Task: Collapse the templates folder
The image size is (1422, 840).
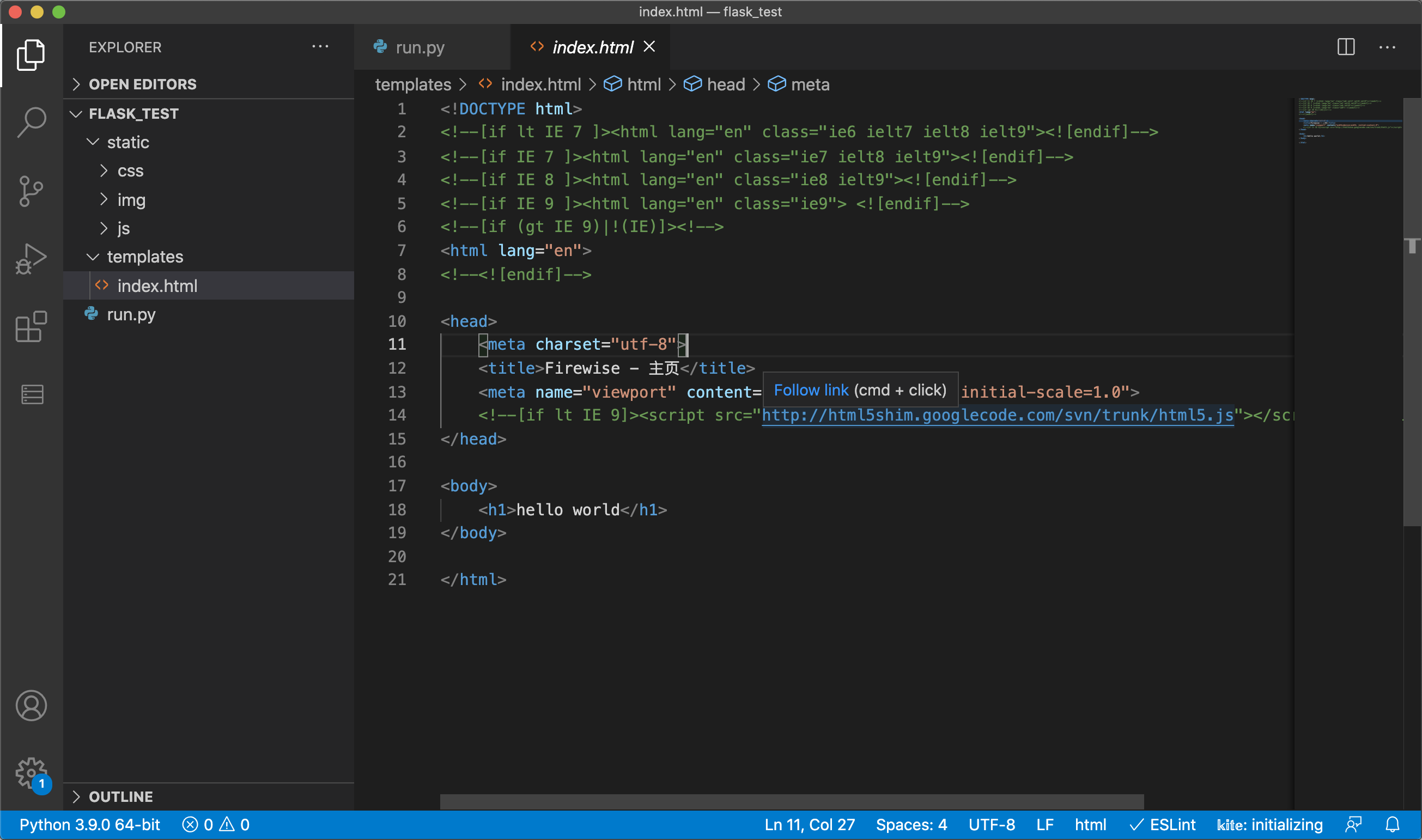Action: click(145, 257)
